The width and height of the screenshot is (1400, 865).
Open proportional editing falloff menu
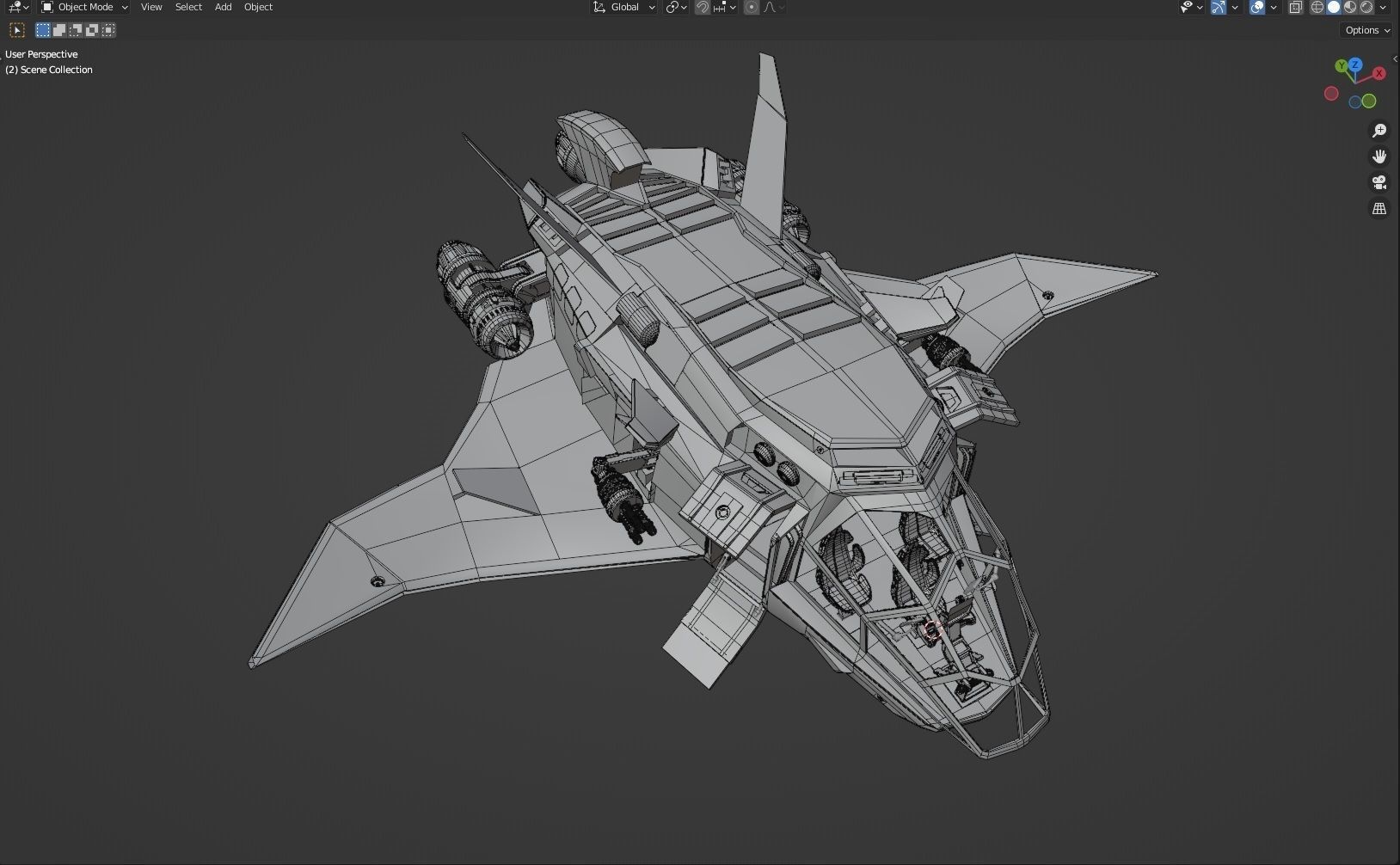coord(773,7)
